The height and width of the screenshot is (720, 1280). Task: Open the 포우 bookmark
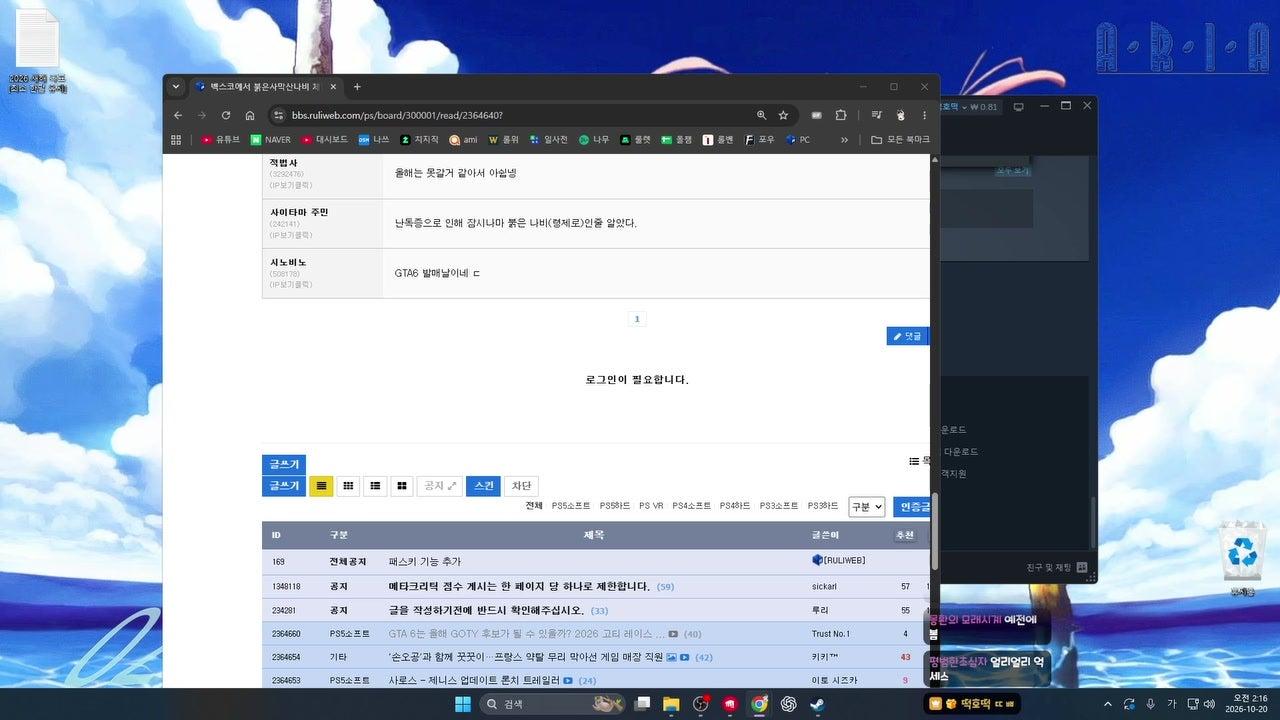[760, 140]
